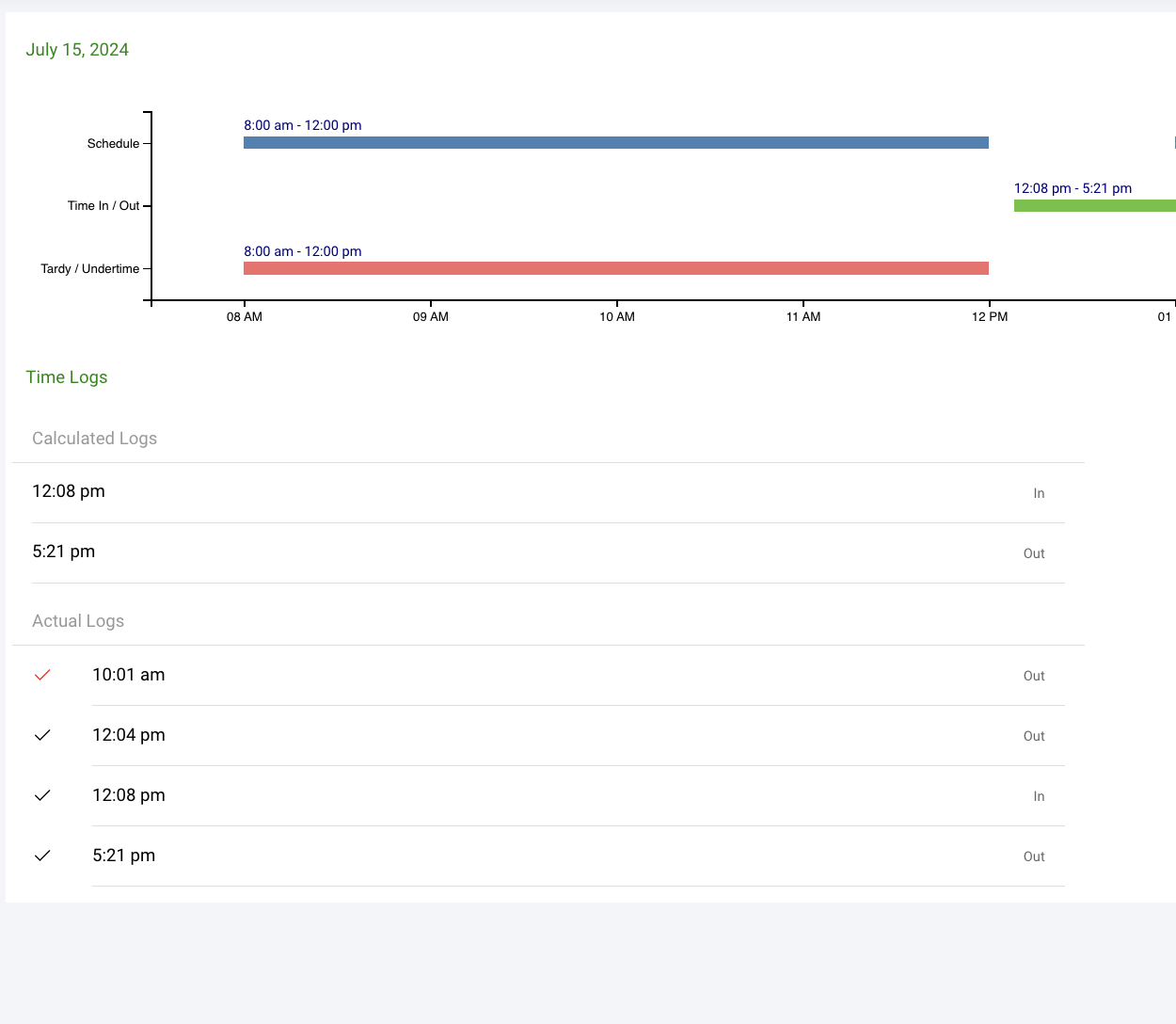Viewport: 1176px width, 1024px height.
Task: Click the blue Schedule bar in chart
Action: (615, 143)
